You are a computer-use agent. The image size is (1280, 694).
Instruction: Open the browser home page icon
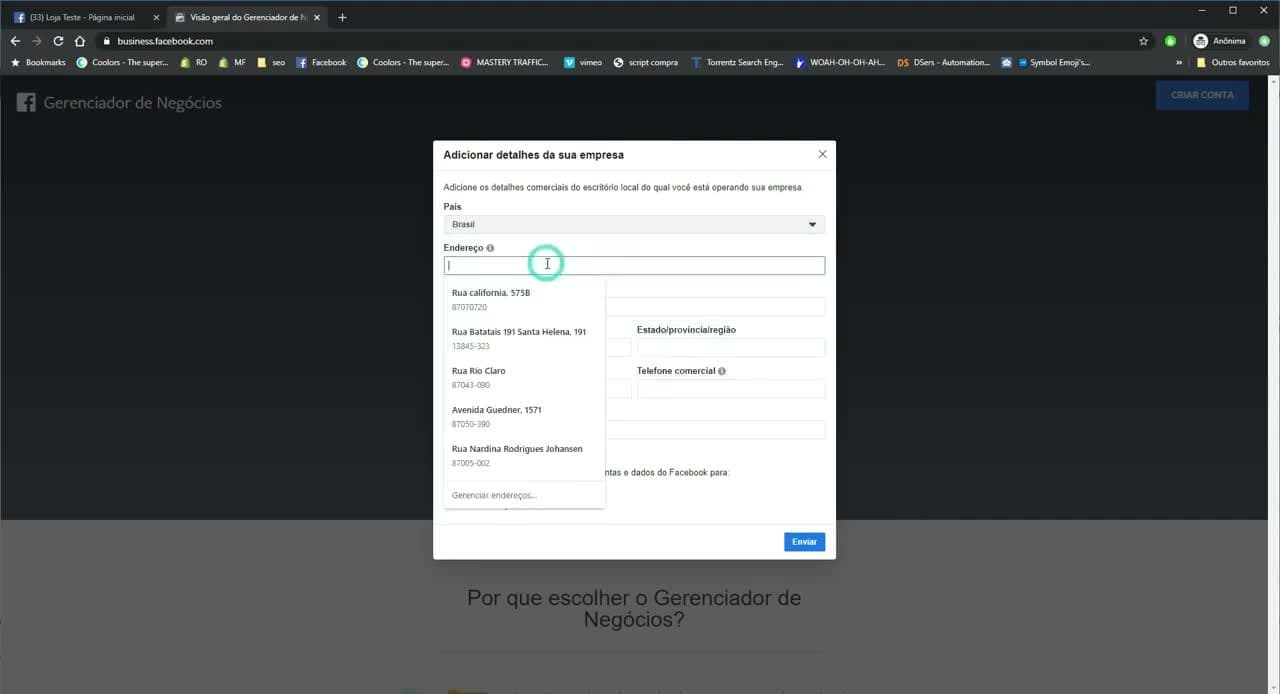[x=80, y=41]
